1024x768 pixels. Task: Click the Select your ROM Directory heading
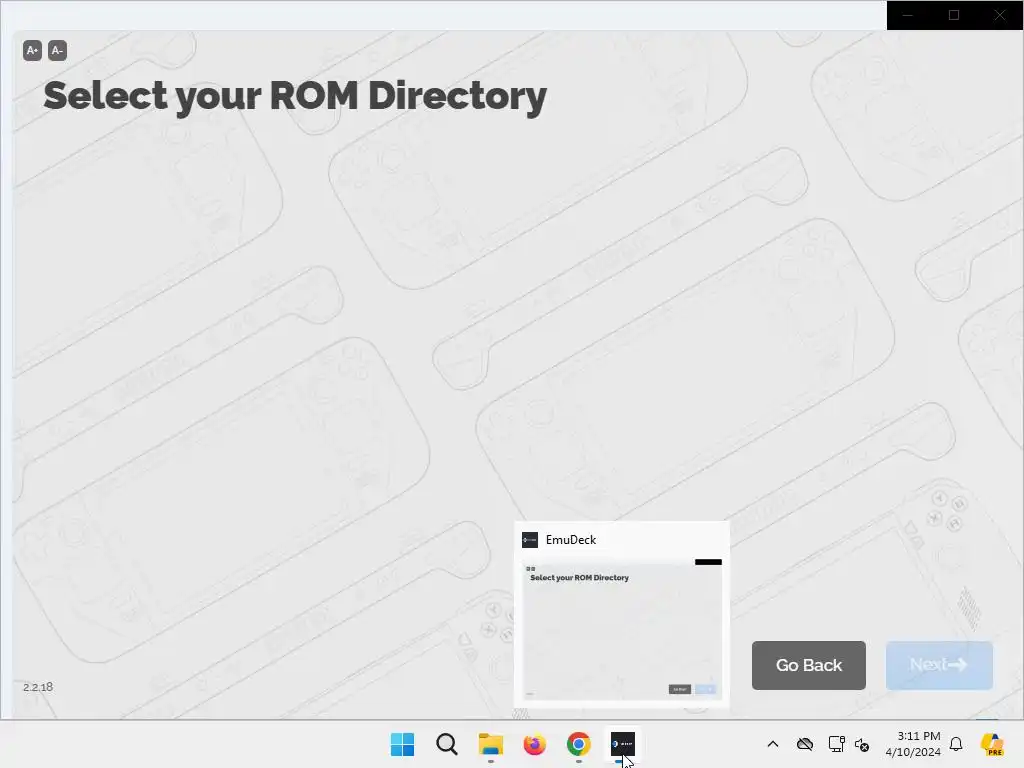tap(295, 96)
